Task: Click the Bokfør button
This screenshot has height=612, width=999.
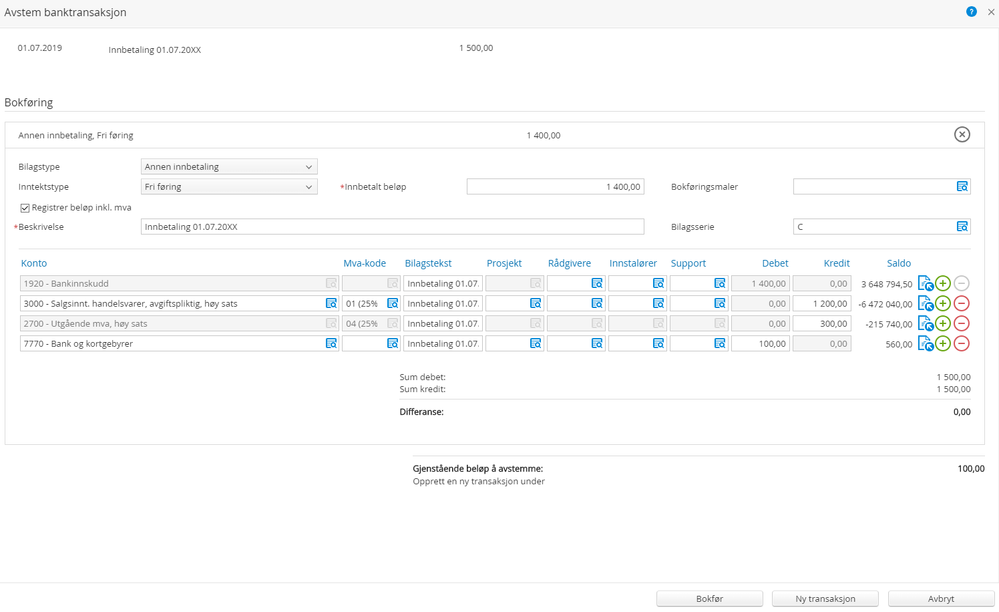Action: [709, 599]
